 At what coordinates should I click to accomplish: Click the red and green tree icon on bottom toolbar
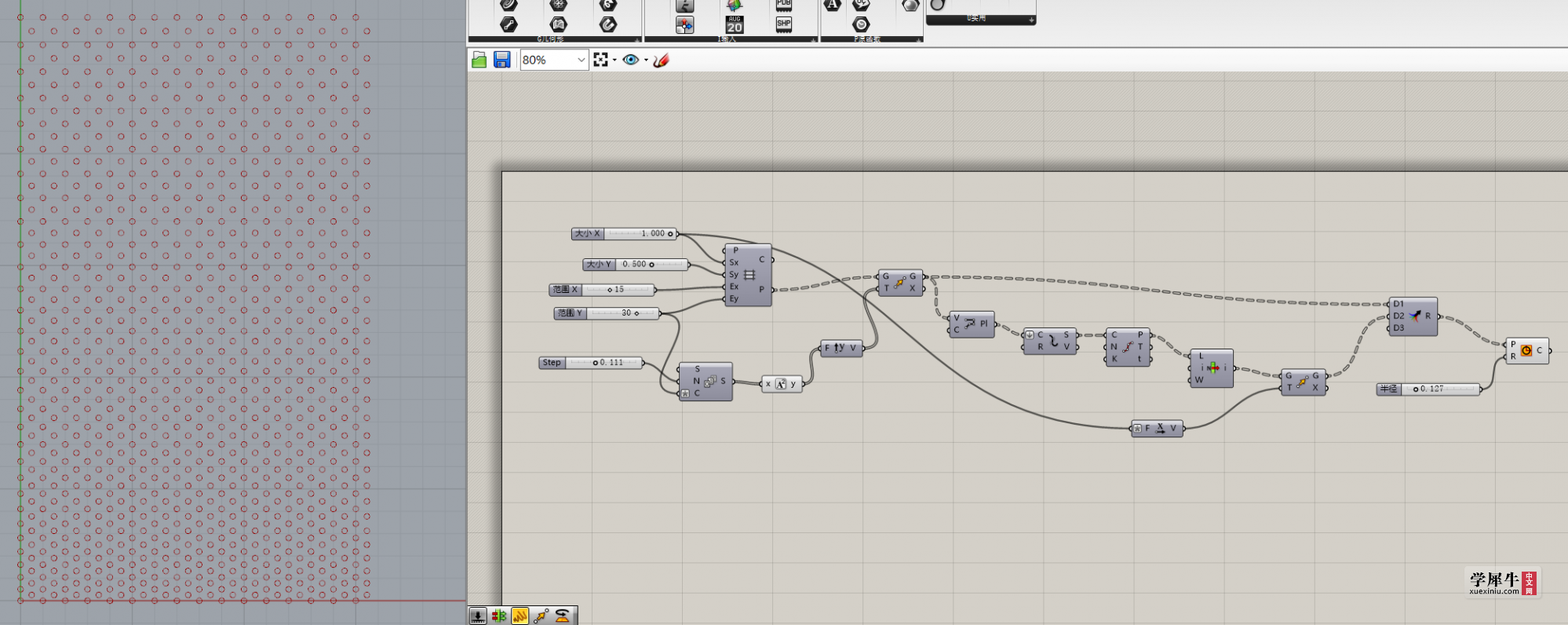(499, 616)
